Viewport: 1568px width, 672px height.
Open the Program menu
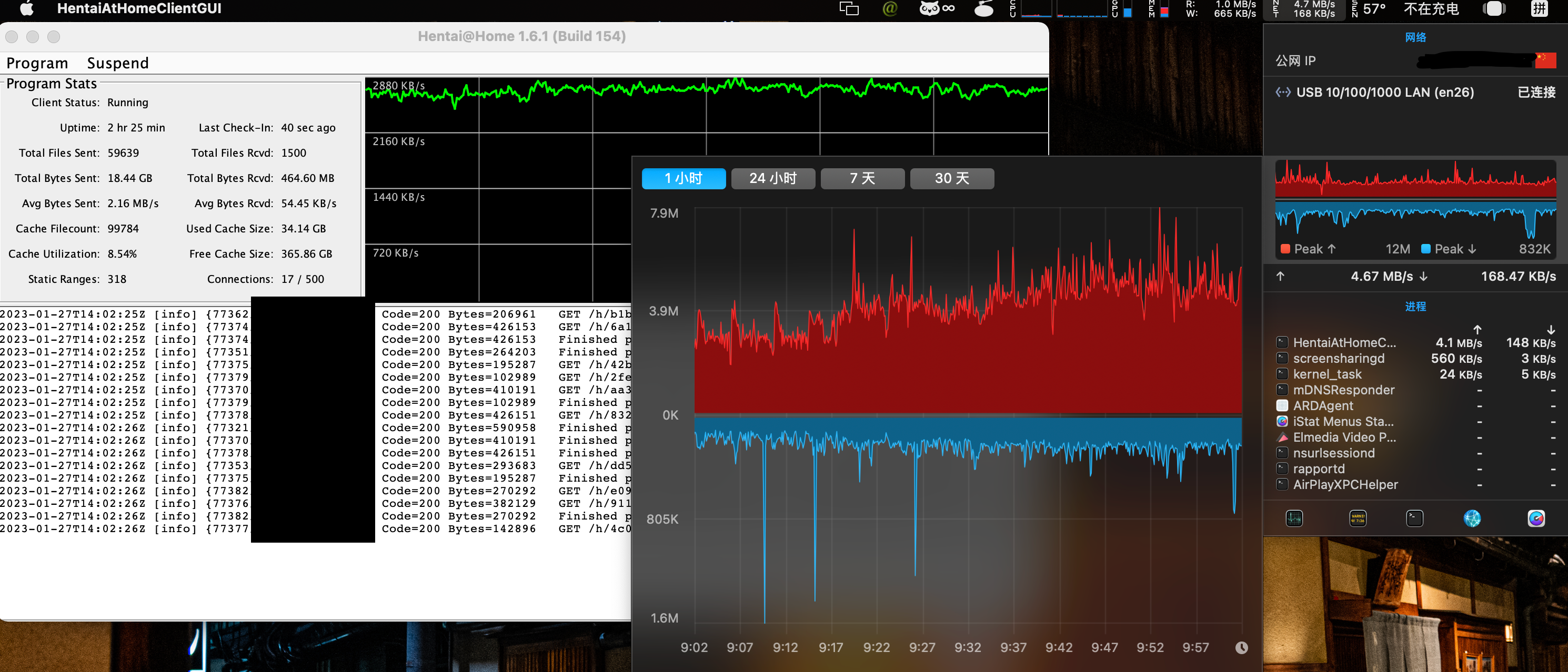point(37,63)
